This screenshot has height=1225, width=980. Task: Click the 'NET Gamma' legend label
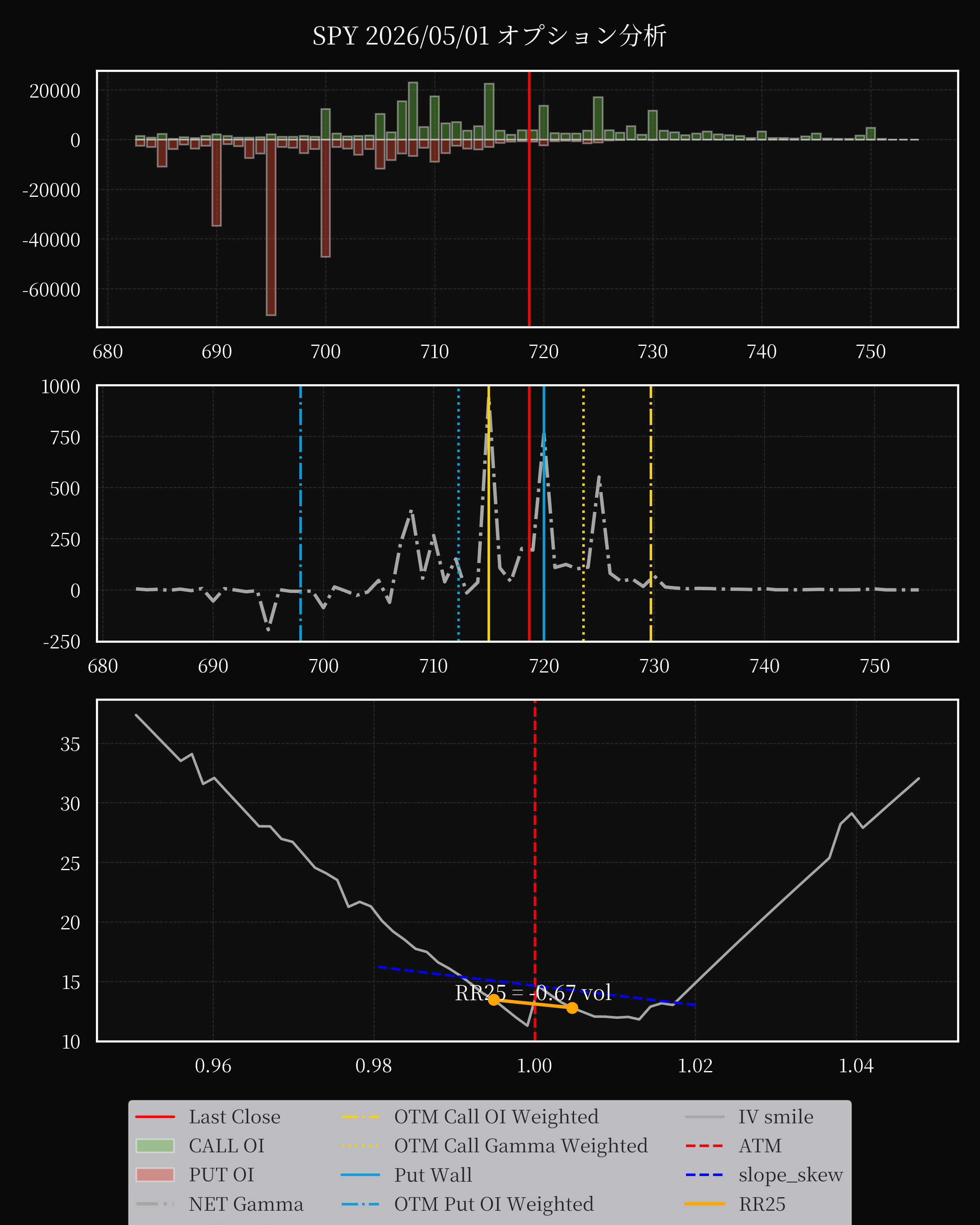tap(246, 1204)
